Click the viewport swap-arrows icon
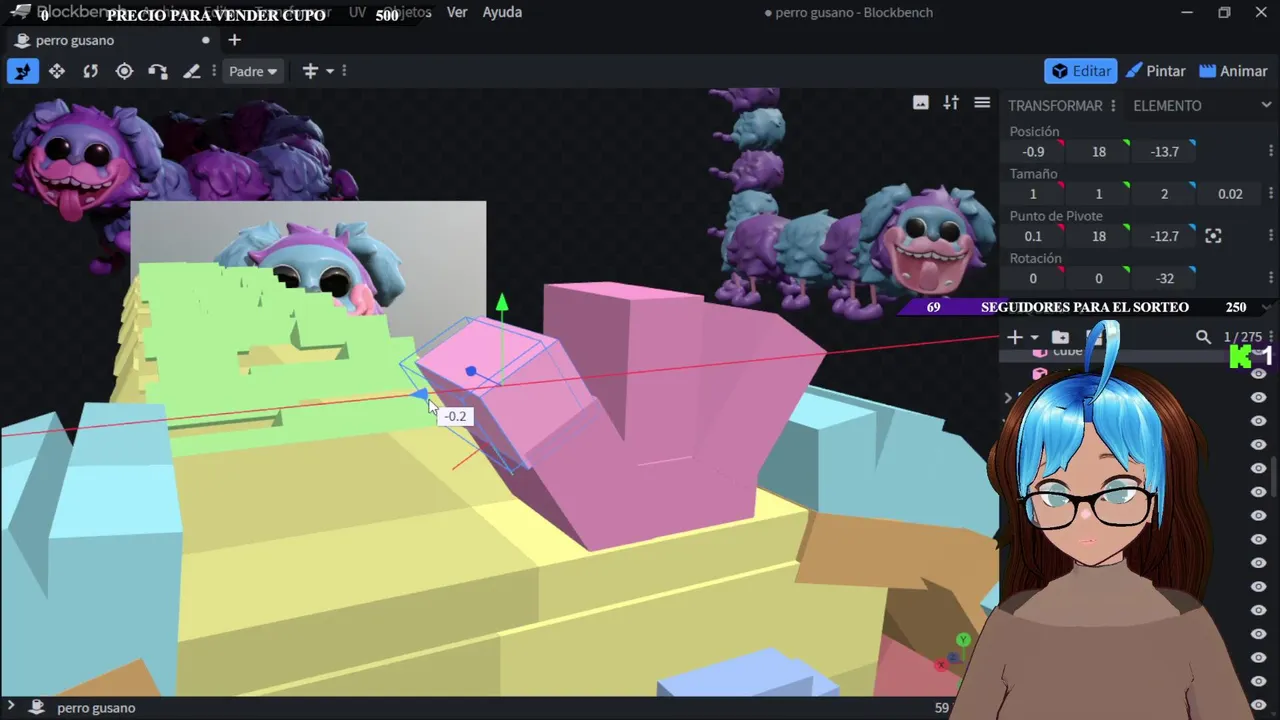1280x720 pixels. [951, 103]
